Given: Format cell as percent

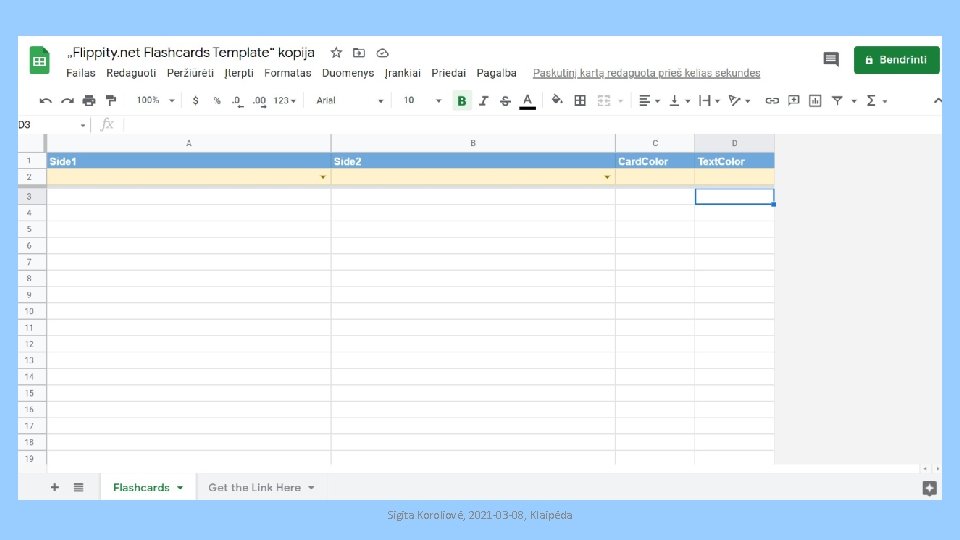Looking at the screenshot, I should pos(217,100).
